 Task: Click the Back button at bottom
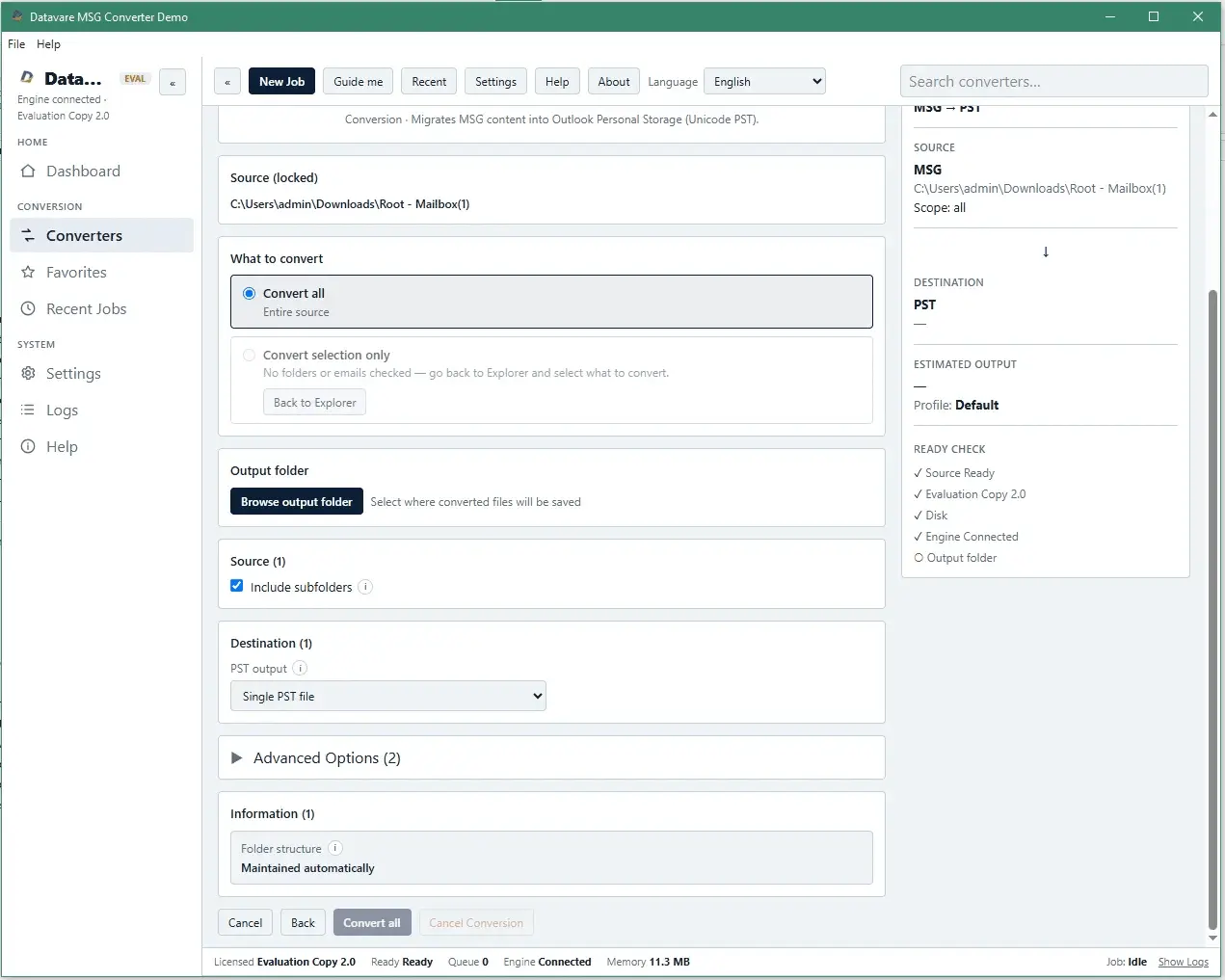(303, 922)
